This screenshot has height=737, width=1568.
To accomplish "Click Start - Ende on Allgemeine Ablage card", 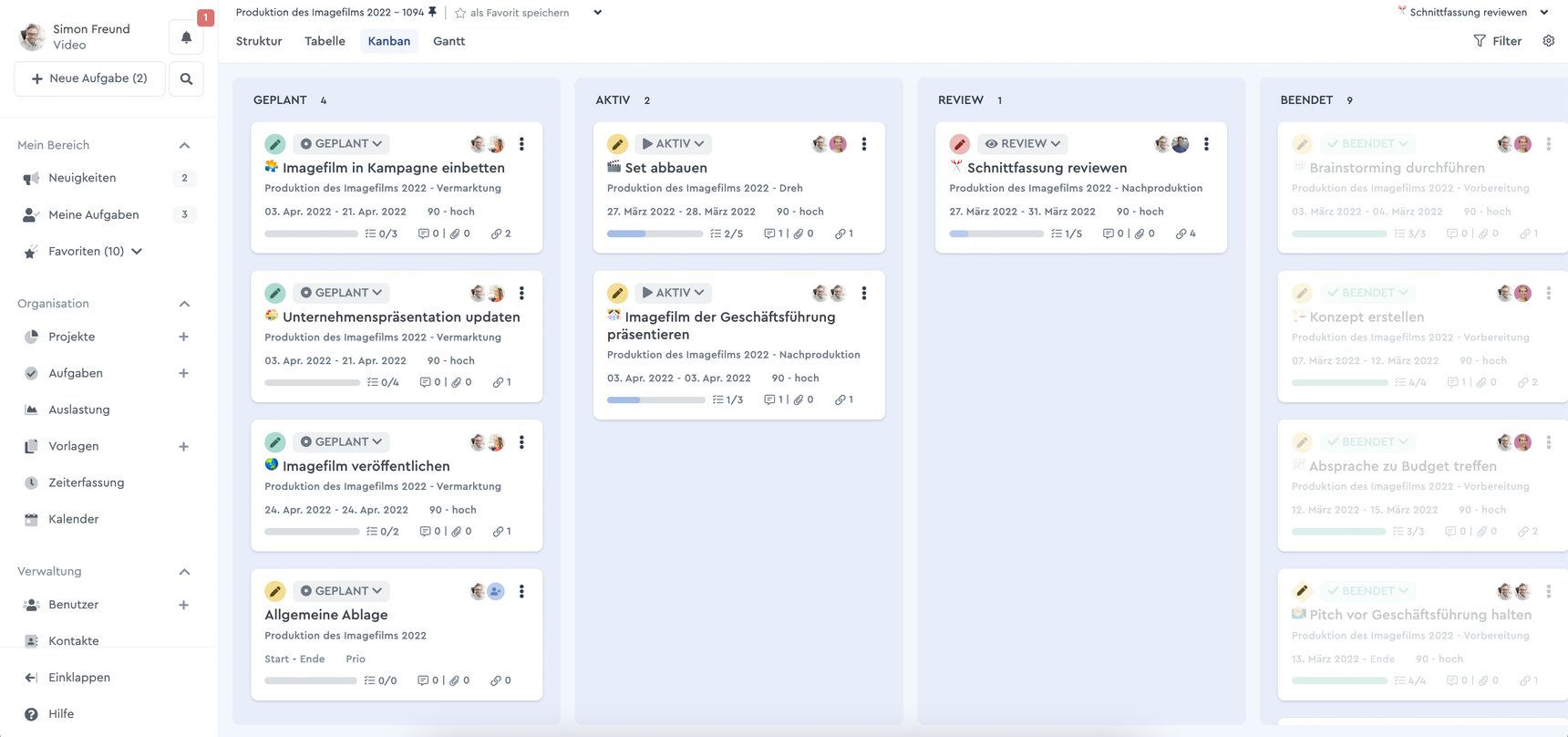I will coord(294,659).
